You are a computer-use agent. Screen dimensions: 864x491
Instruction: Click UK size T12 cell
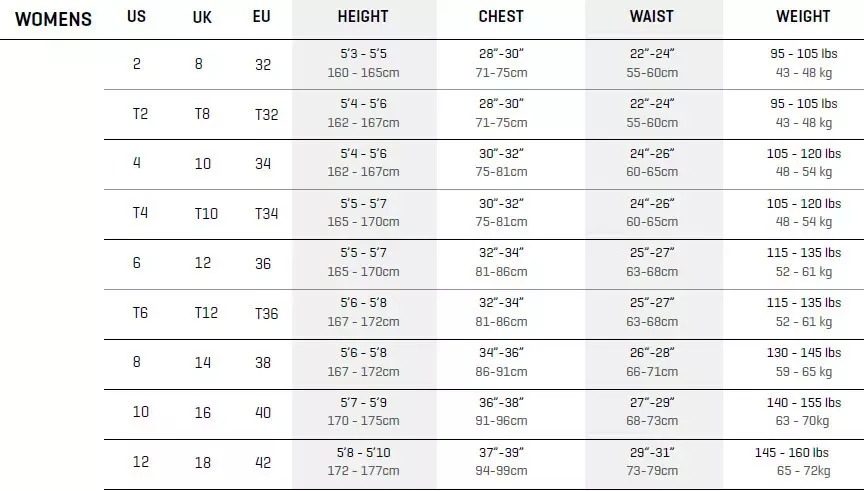click(x=206, y=313)
